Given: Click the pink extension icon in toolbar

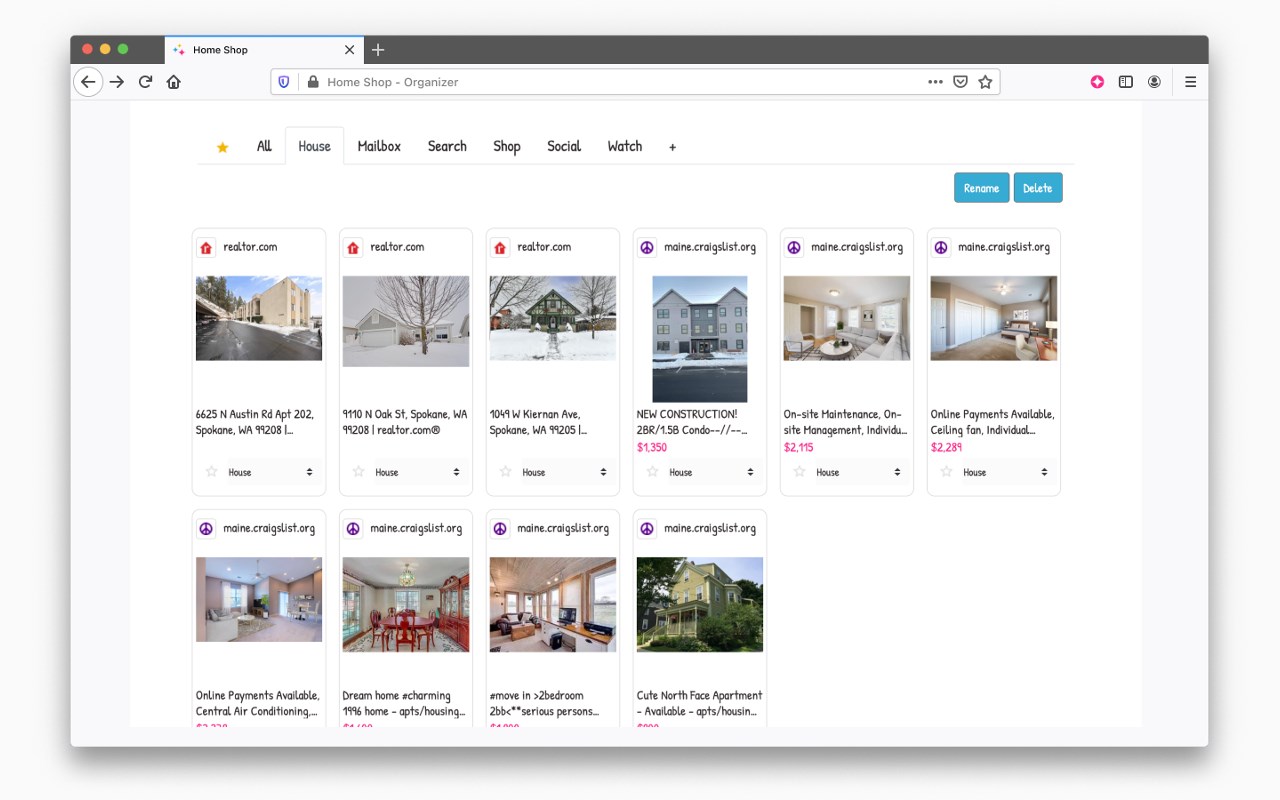Looking at the screenshot, I should coord(1097,82).
